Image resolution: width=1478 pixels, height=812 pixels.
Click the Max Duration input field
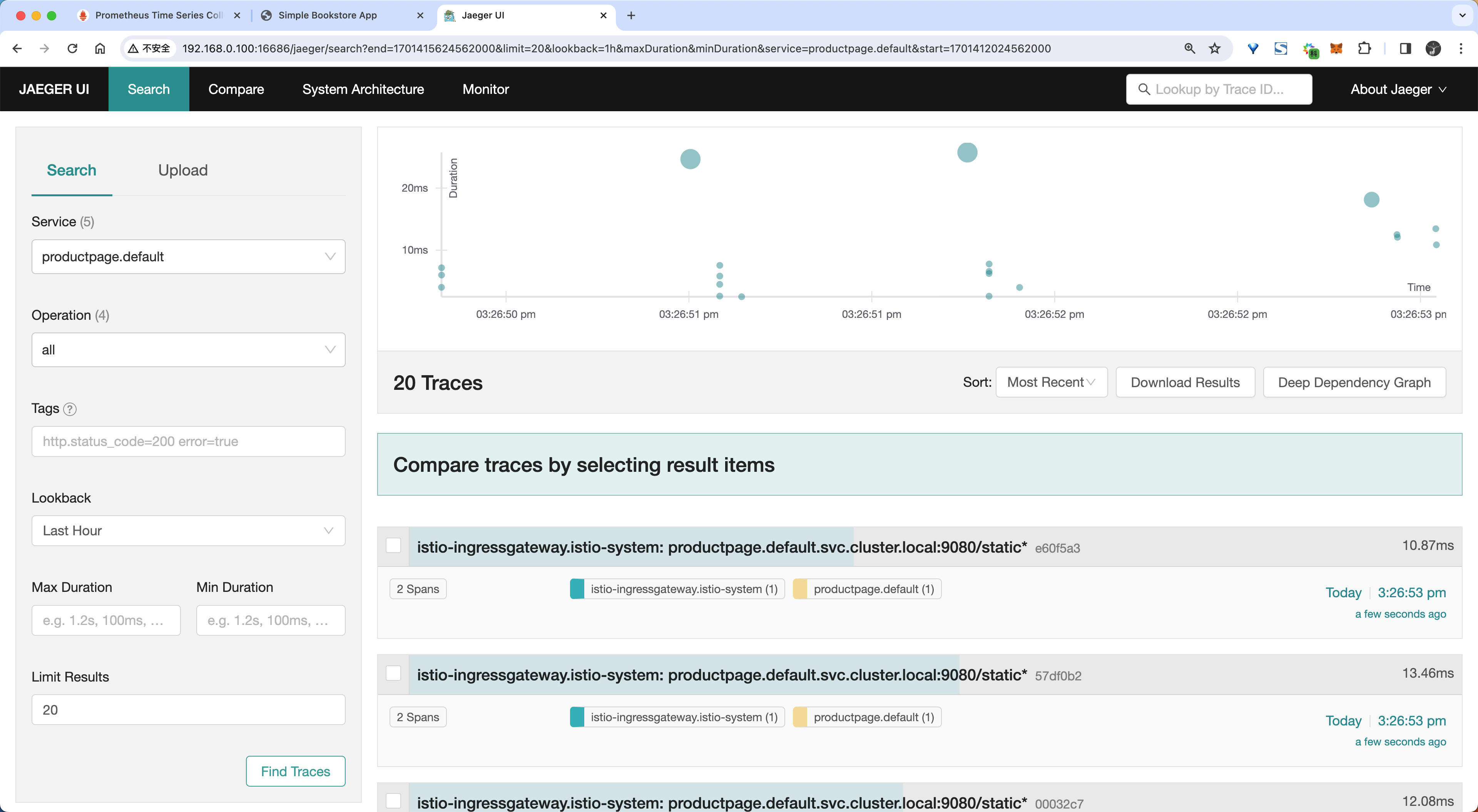point(106,620)
